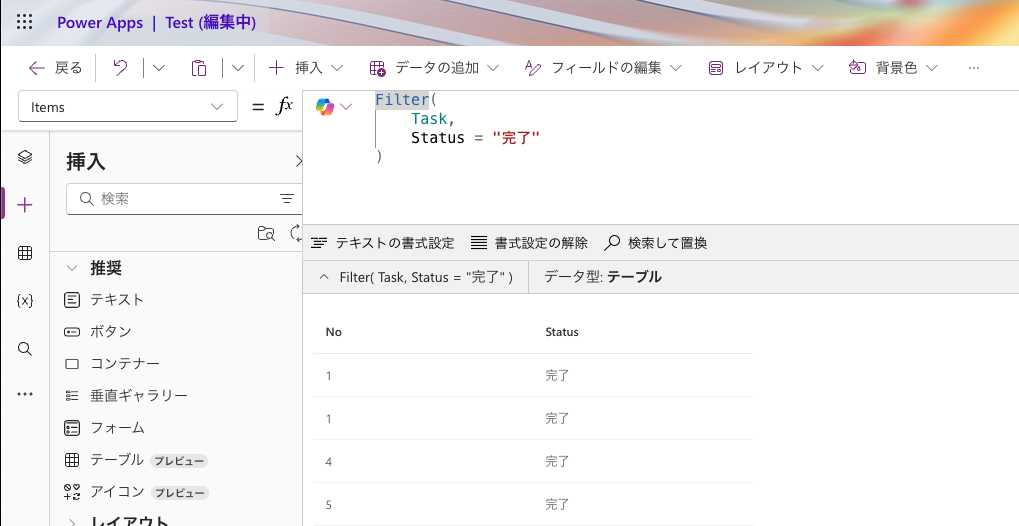The image size is (1019, 526).
Task: Open the 背景色 color menu
Action: coord(894,68)
